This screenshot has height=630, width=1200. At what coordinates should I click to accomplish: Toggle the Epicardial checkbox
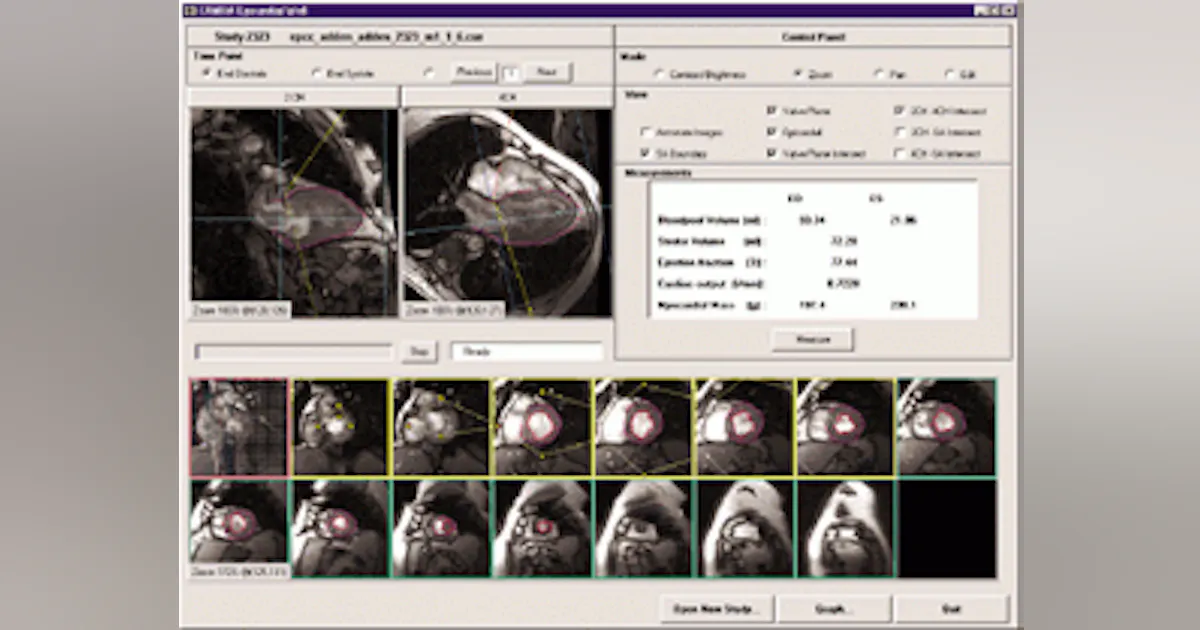pos(772,132)
